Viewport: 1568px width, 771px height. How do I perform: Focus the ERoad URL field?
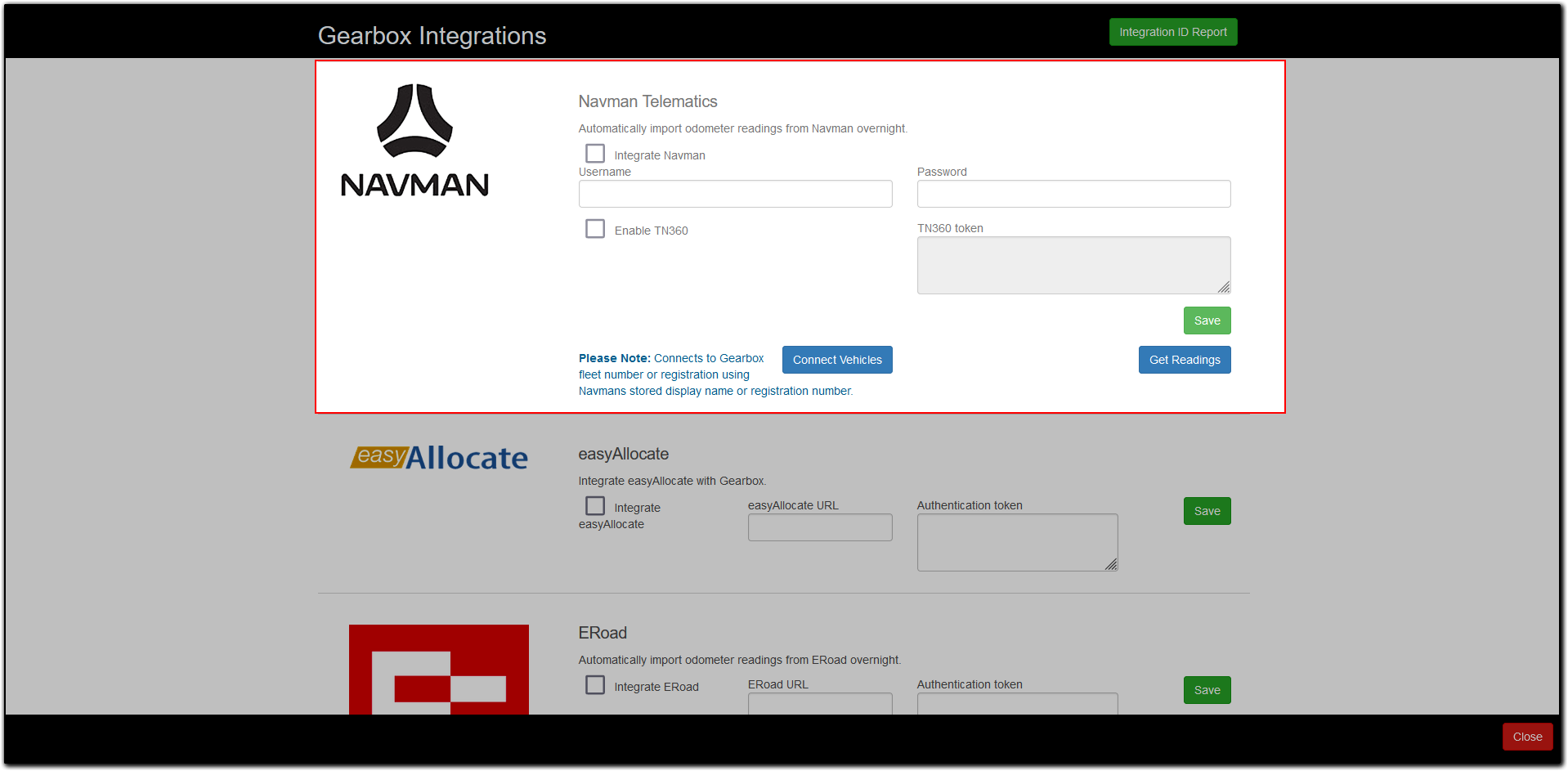[820, 703]
